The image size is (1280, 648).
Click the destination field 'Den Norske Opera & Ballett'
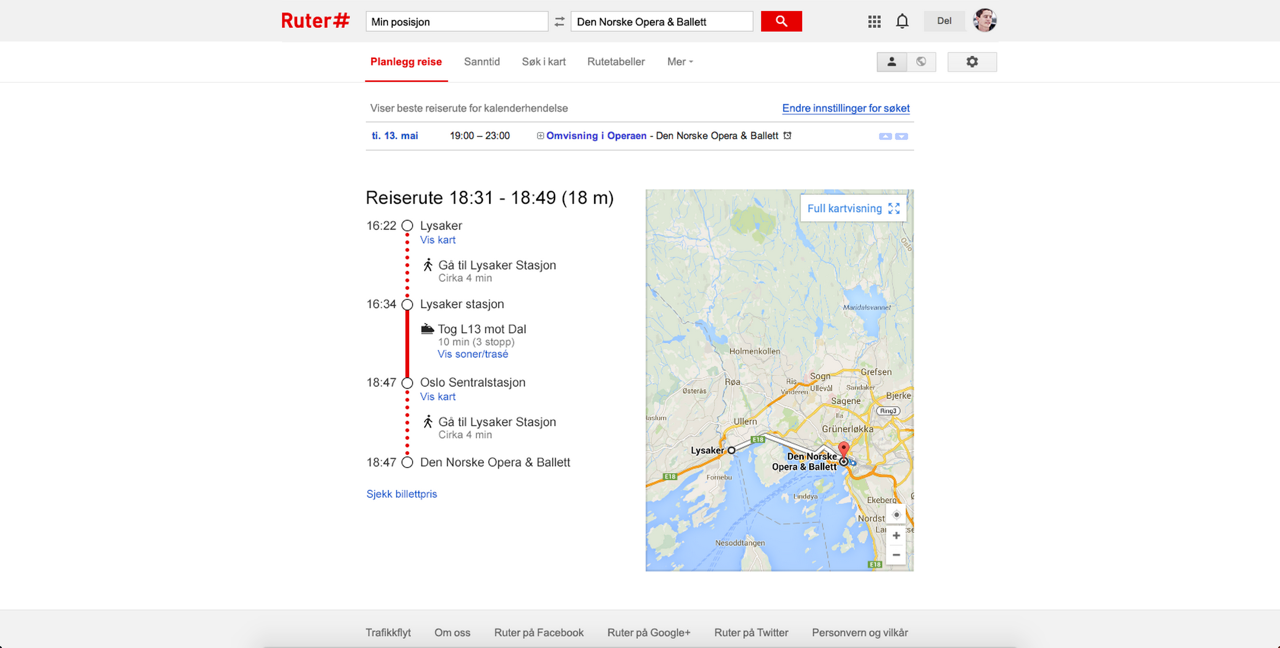coord(662,21)
